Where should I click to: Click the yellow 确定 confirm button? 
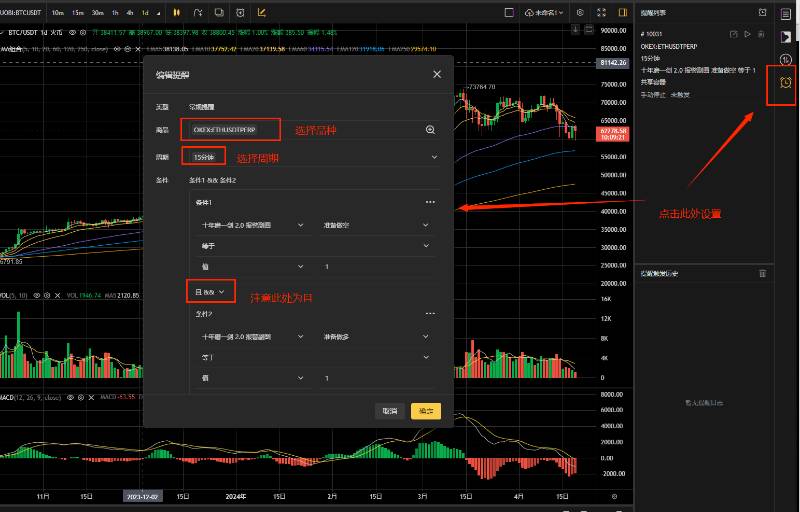425,410
